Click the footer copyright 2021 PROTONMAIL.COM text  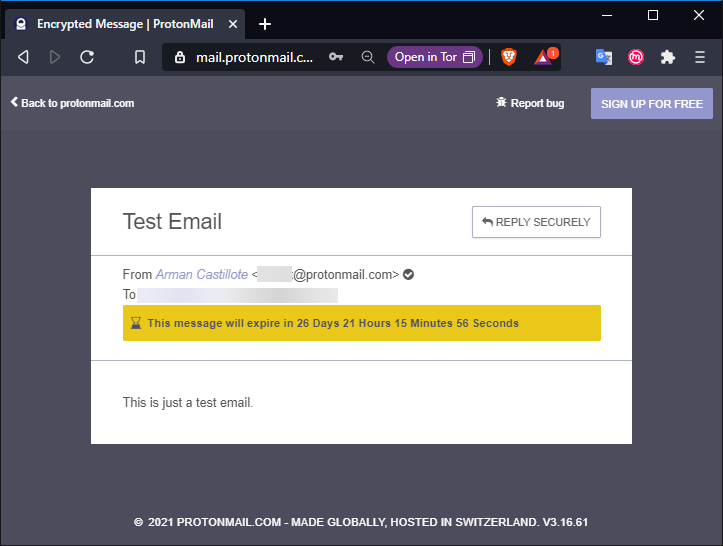[x=361, y=522]
